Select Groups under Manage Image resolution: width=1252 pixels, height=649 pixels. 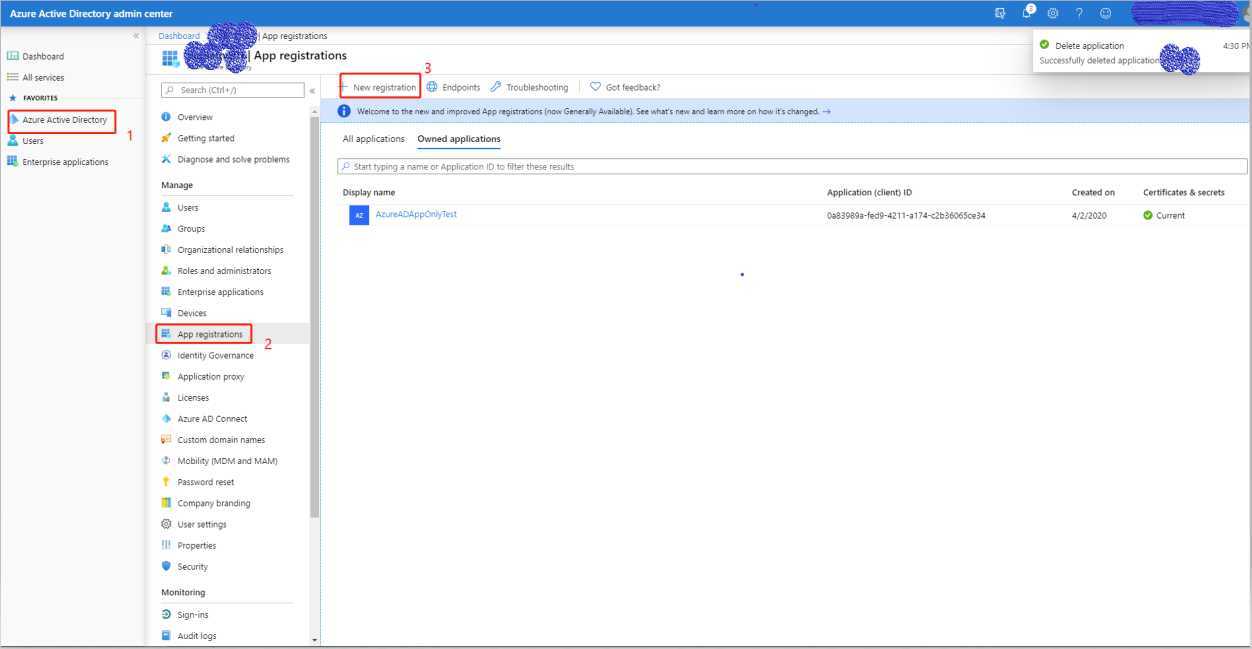point(191,229)
